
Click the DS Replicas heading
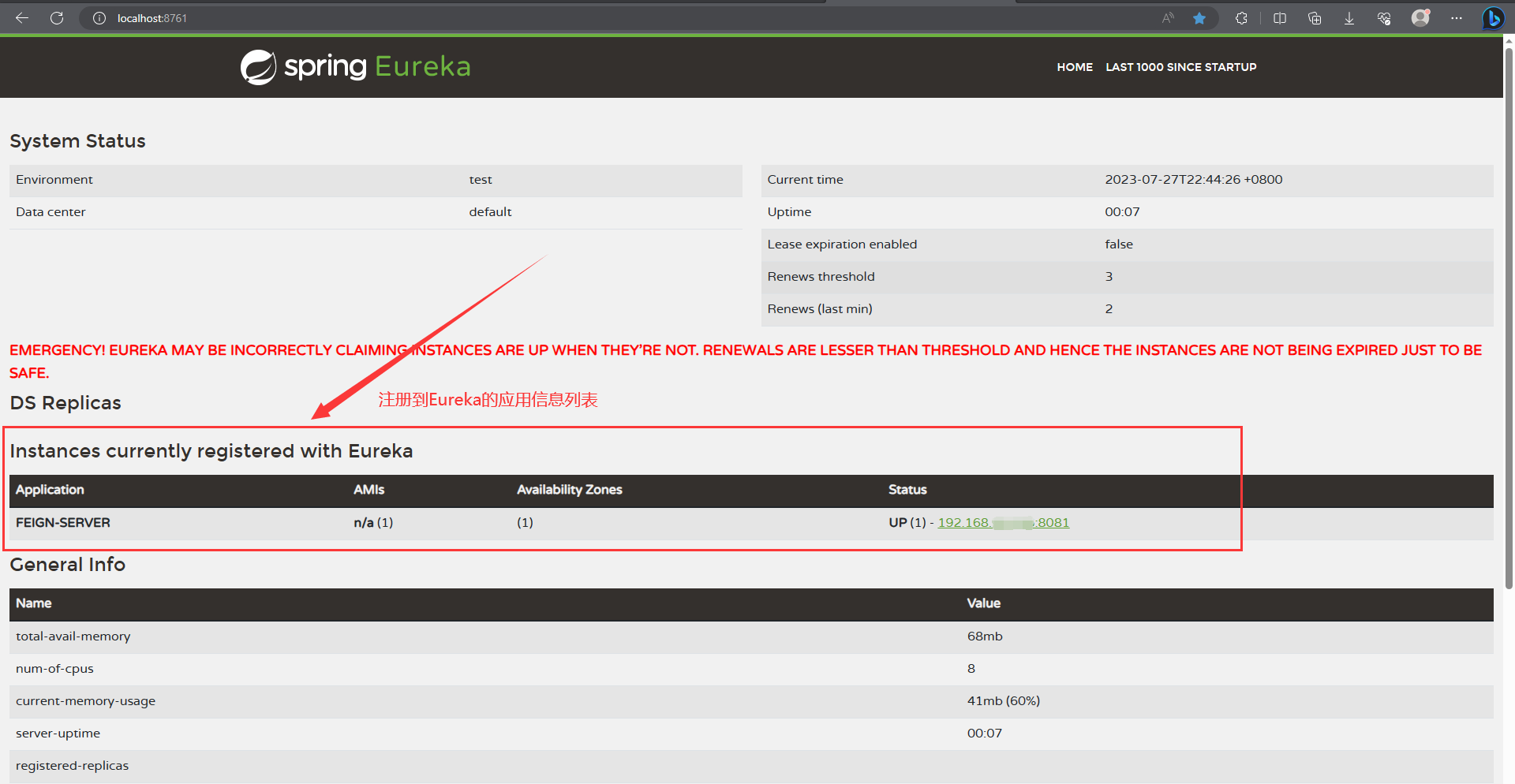pos(65,403)
